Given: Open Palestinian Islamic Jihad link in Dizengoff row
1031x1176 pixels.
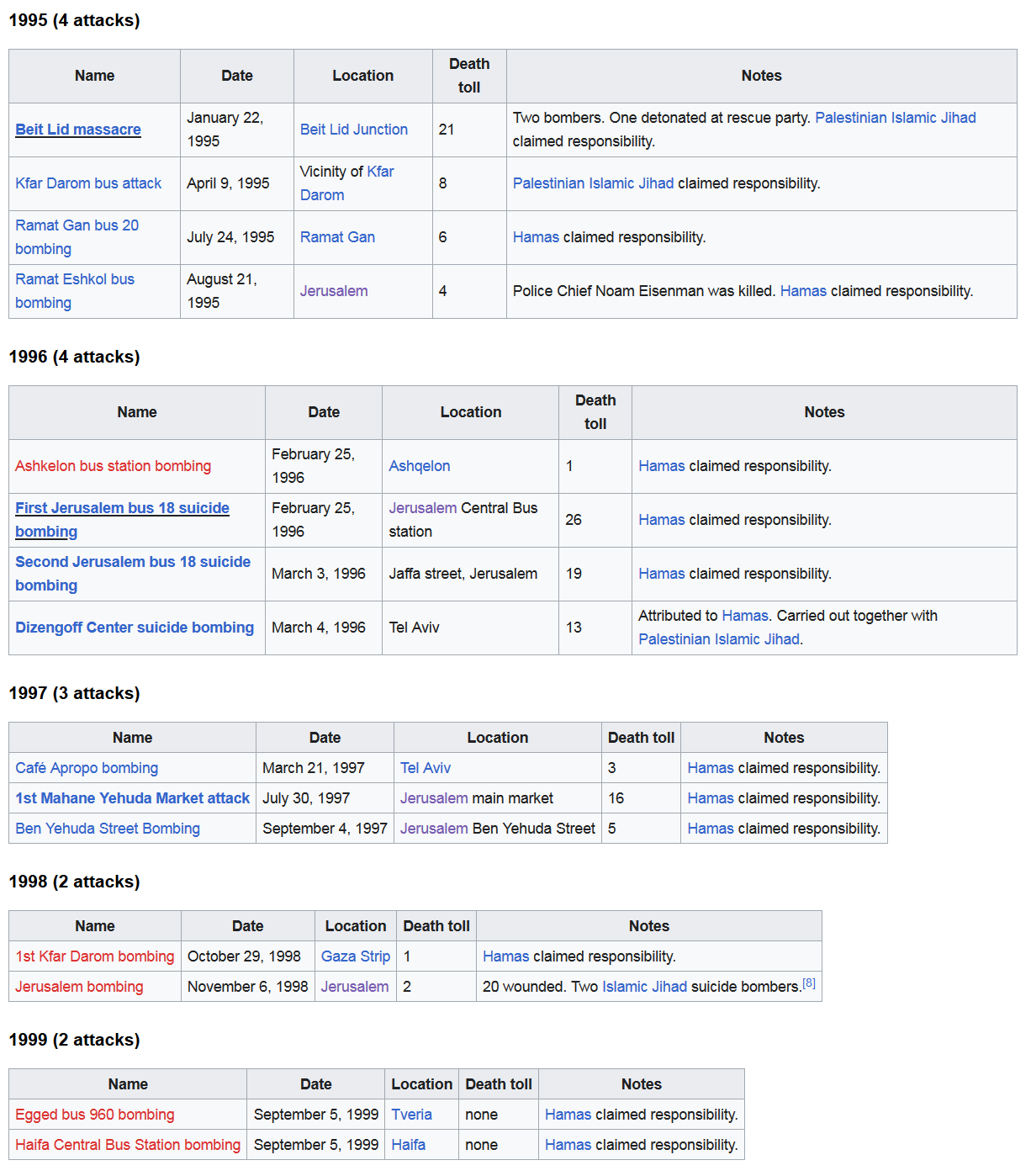Looking at the screenshot, I should (719, 639).
